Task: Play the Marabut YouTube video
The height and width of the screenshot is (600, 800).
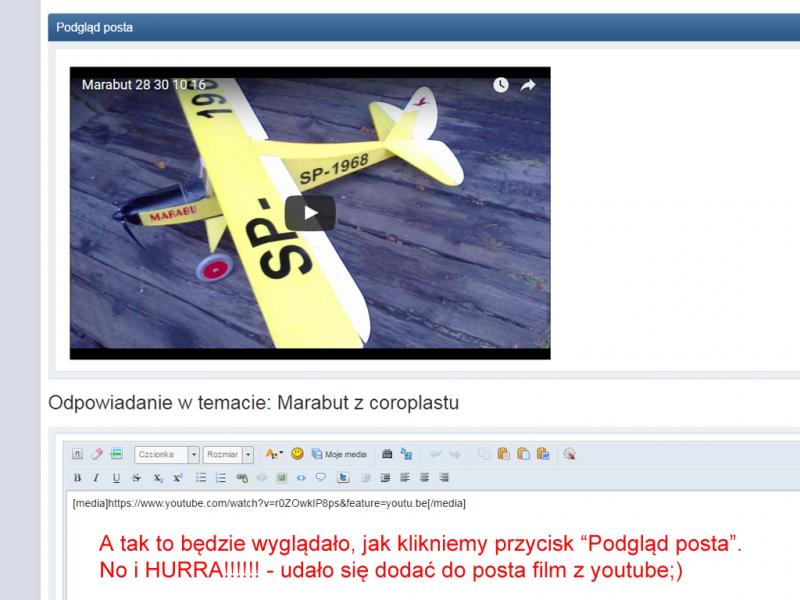Action: pyautogui.click(x=309, y=212)
